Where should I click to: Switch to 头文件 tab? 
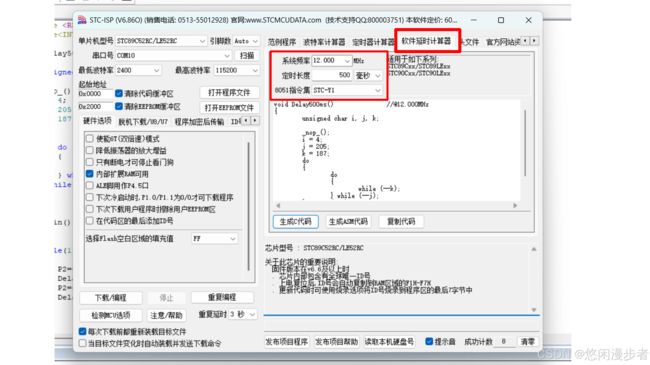(470, 42)
